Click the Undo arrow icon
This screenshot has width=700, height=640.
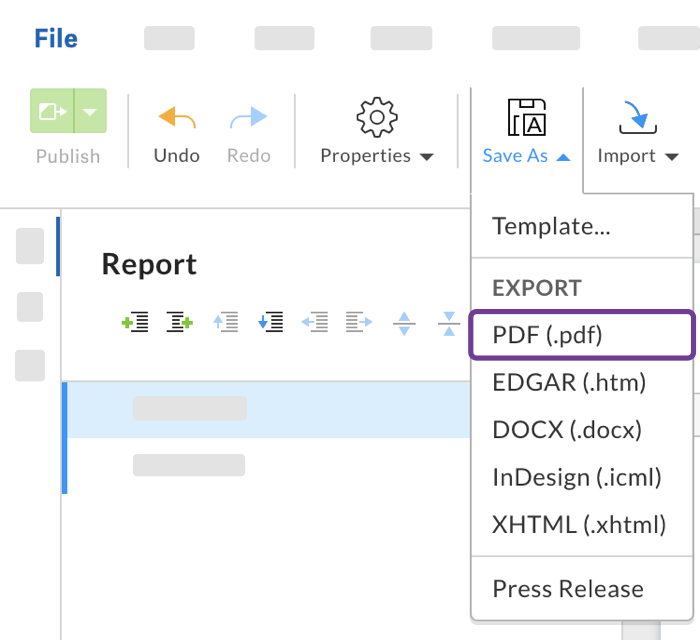pos(177,118)
